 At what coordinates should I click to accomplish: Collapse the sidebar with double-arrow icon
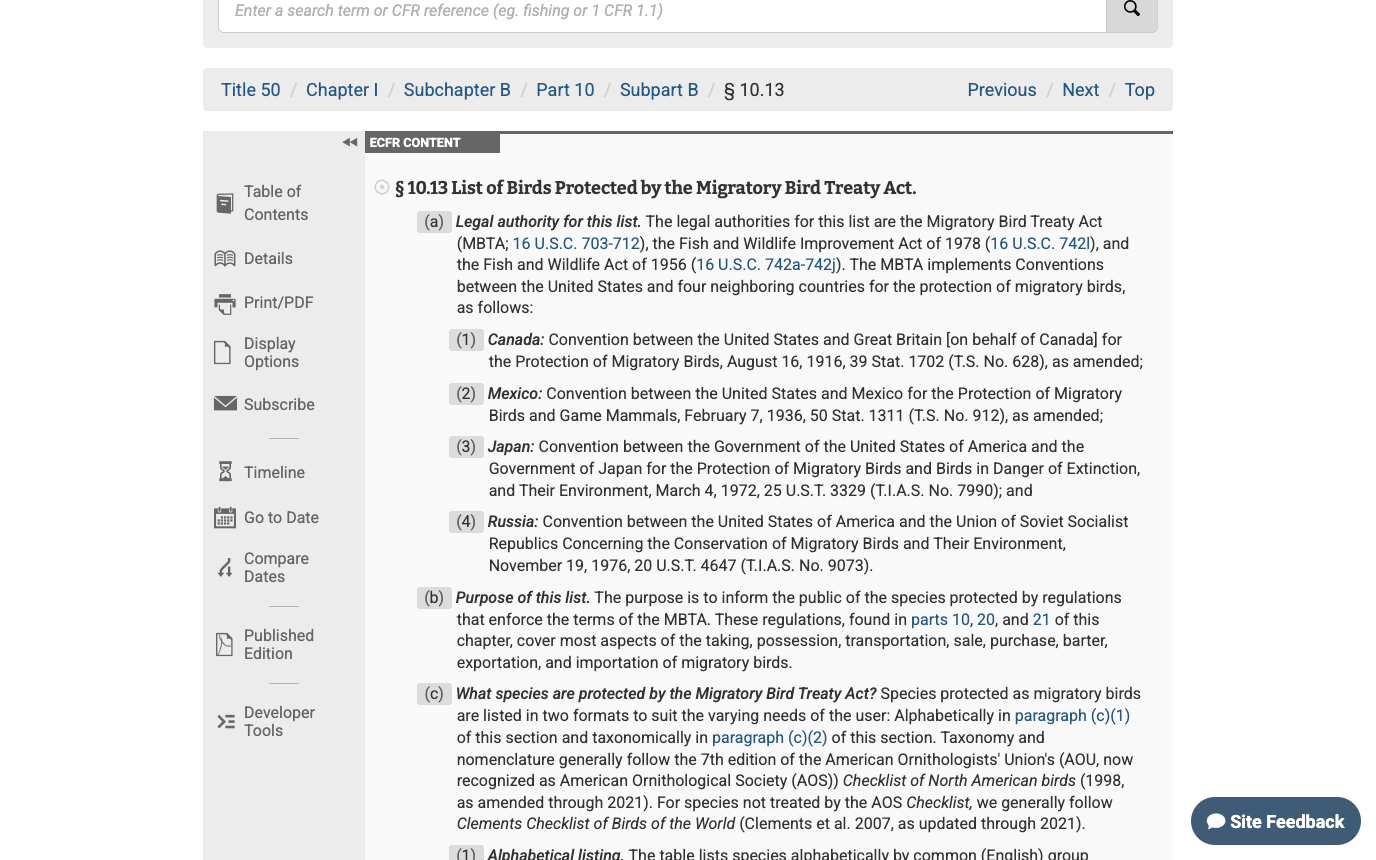click(x=349, y=142)
